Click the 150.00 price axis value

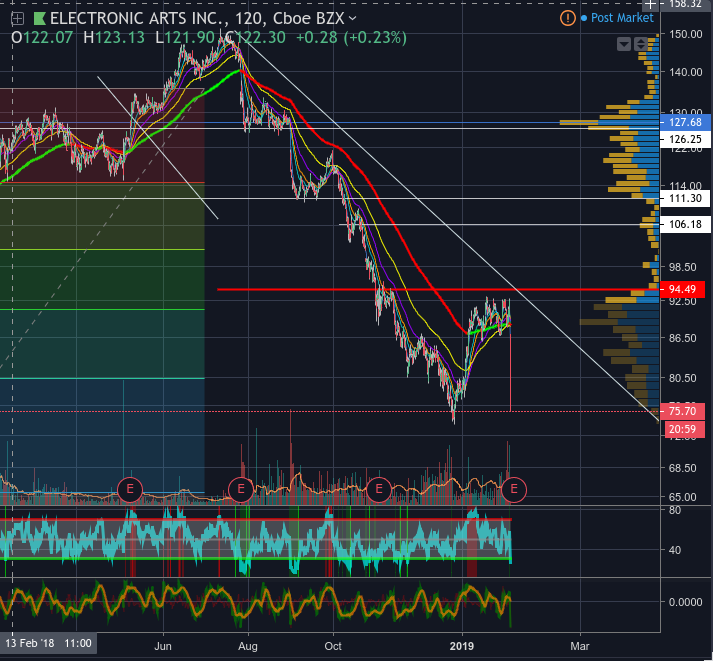click(x=686, y=34)
